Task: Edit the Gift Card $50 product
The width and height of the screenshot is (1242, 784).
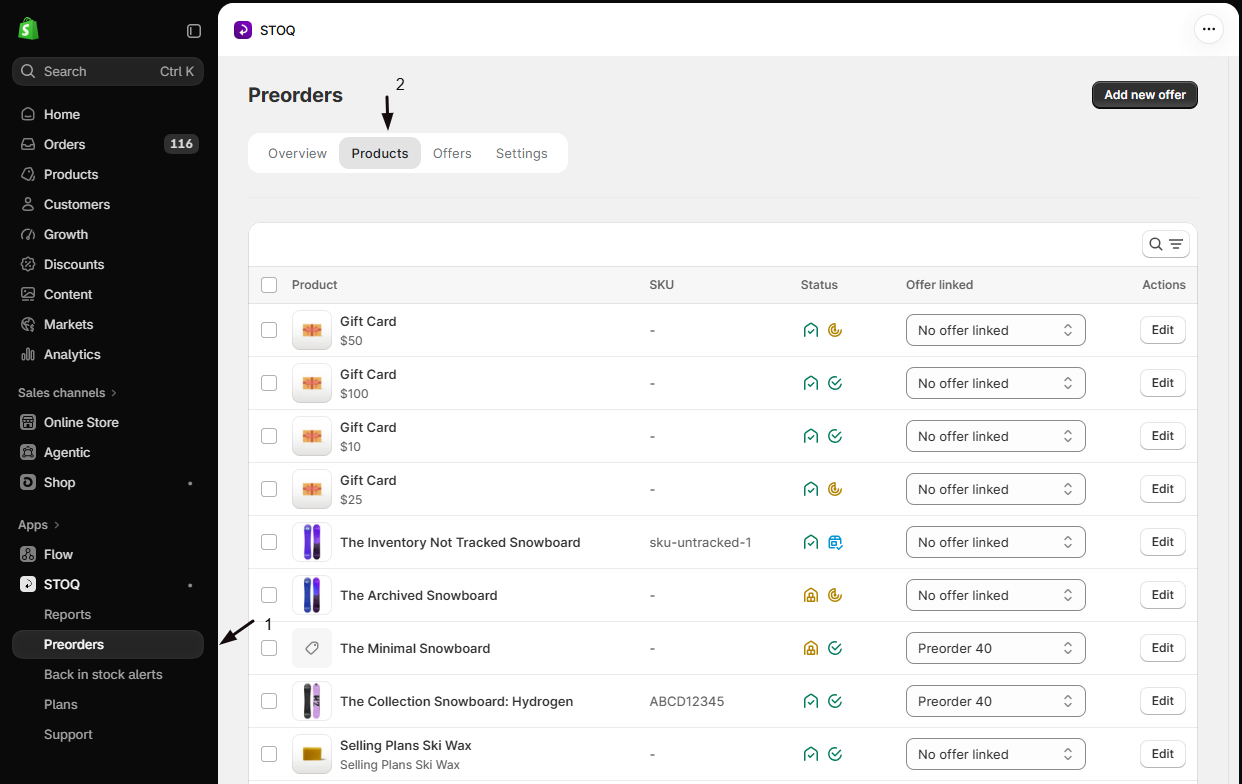Action: [x=1163, y=330]
